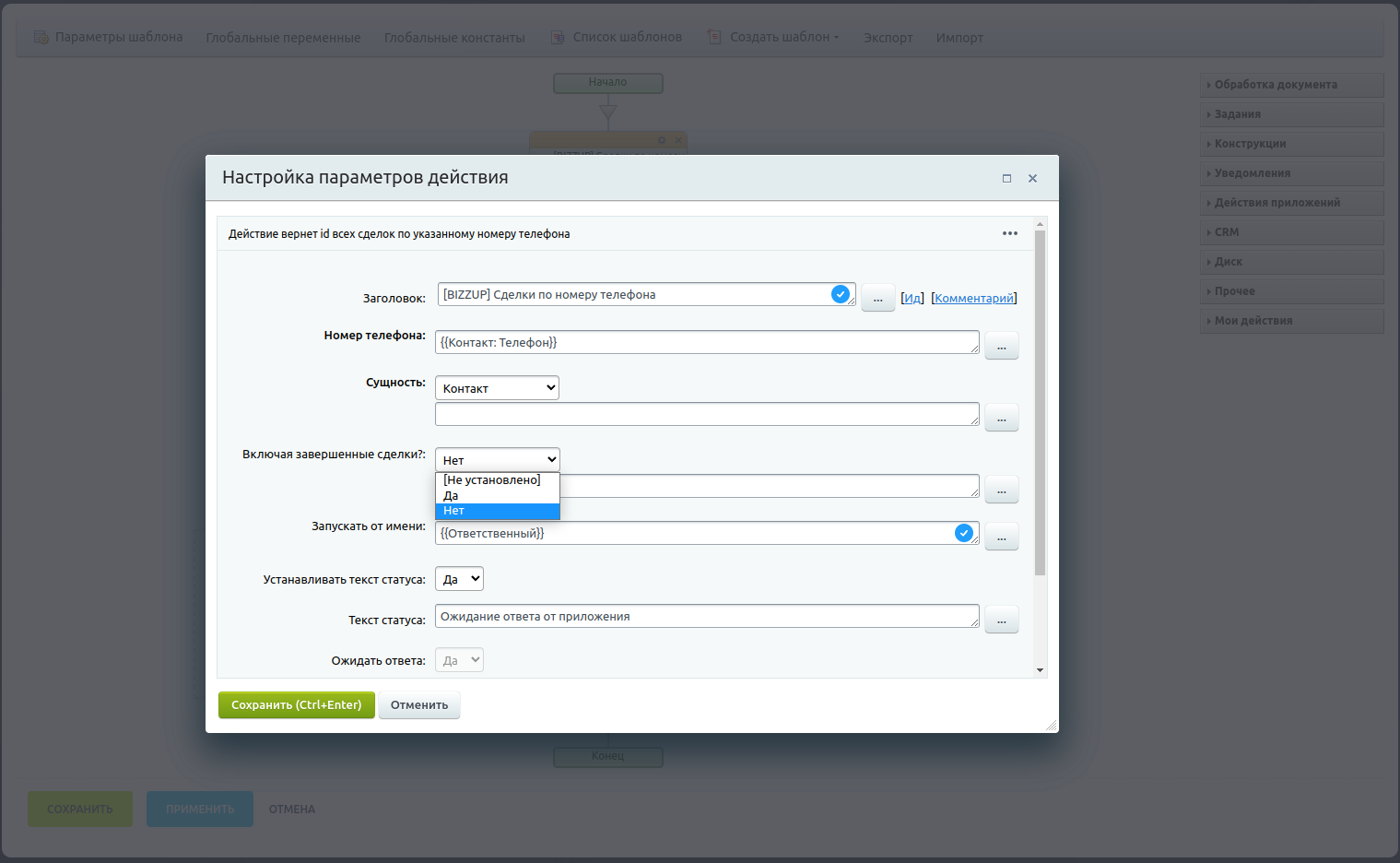Click blue checkmark icon in Запускать от имени field
Viewport: 1400px width, 863px height.
click(963, 533)
